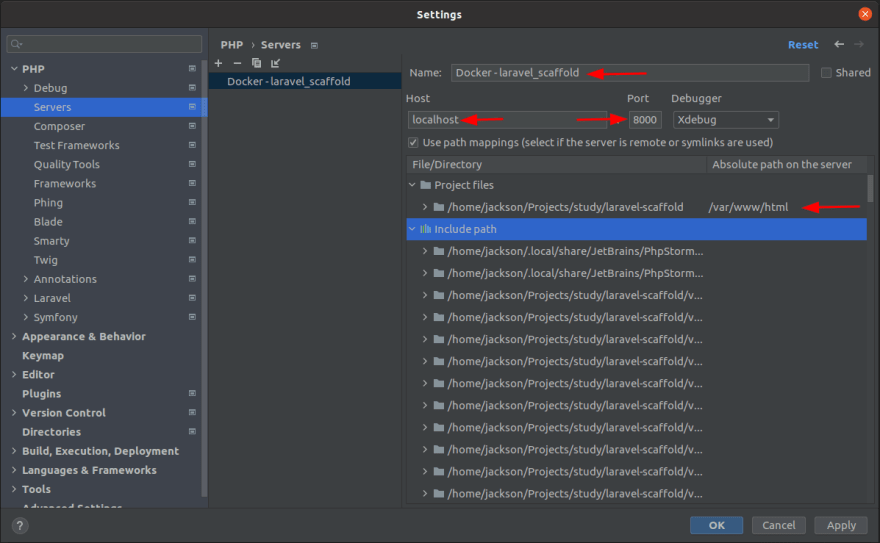Select Composer in the PHP settings
Screen dimensions: 880x543
(59, 127)
